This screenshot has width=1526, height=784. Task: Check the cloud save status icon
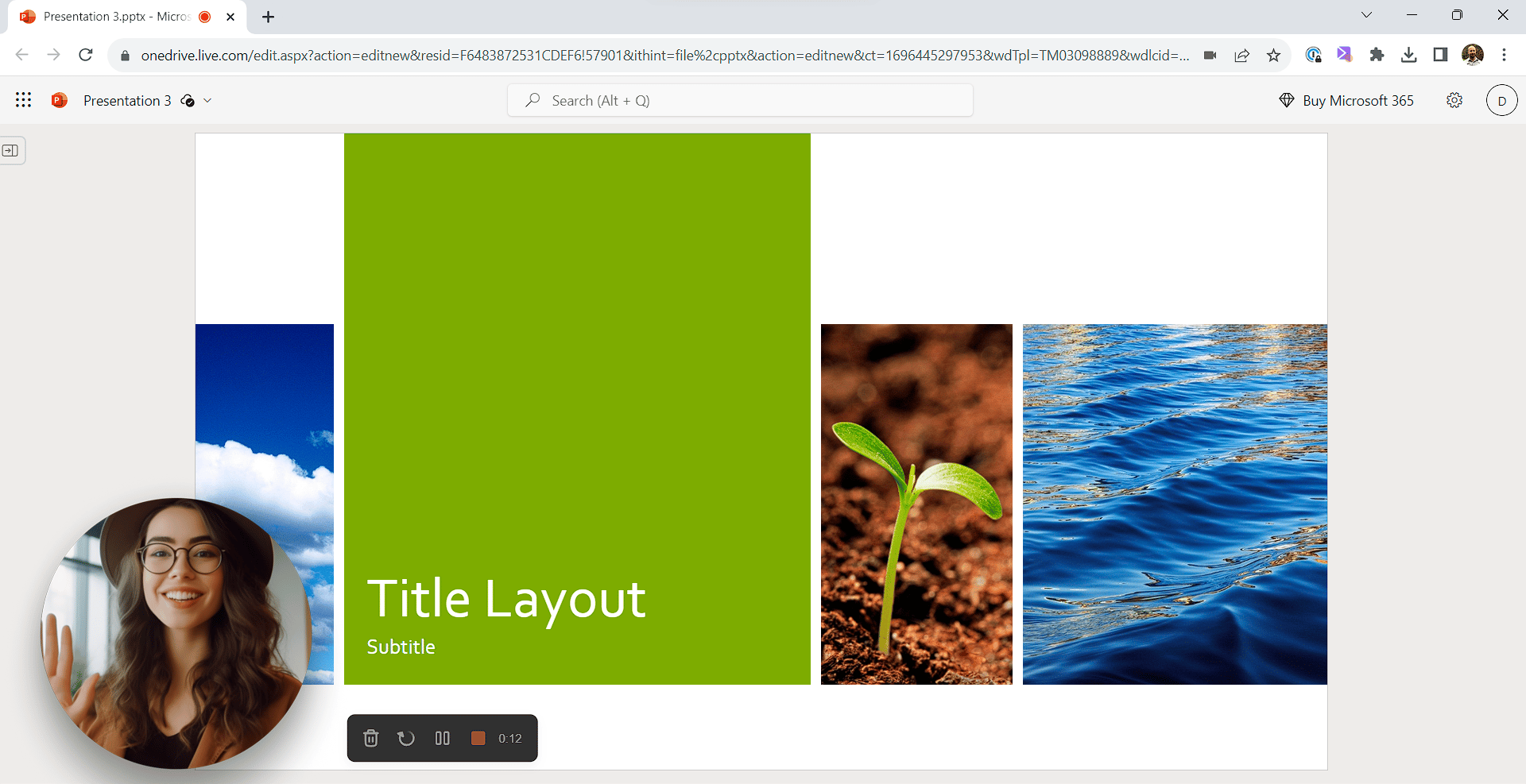pos(188,100)
